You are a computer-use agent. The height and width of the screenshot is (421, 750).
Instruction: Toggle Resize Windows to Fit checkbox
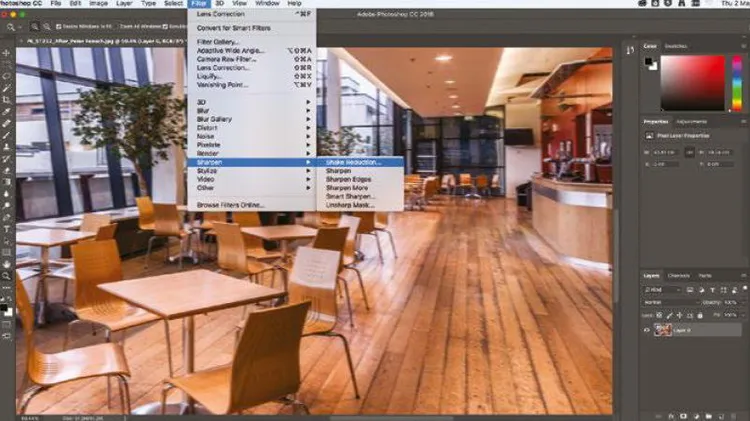click(x=58, y=27)
